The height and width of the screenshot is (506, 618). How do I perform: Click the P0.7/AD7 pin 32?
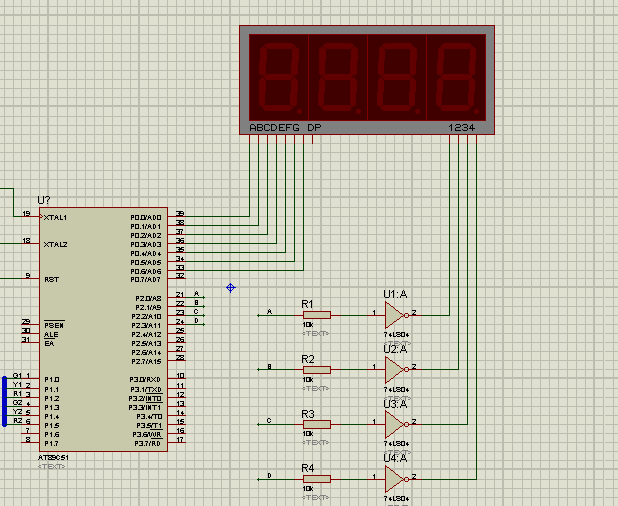pyautogui.click(x=176, y=279)
